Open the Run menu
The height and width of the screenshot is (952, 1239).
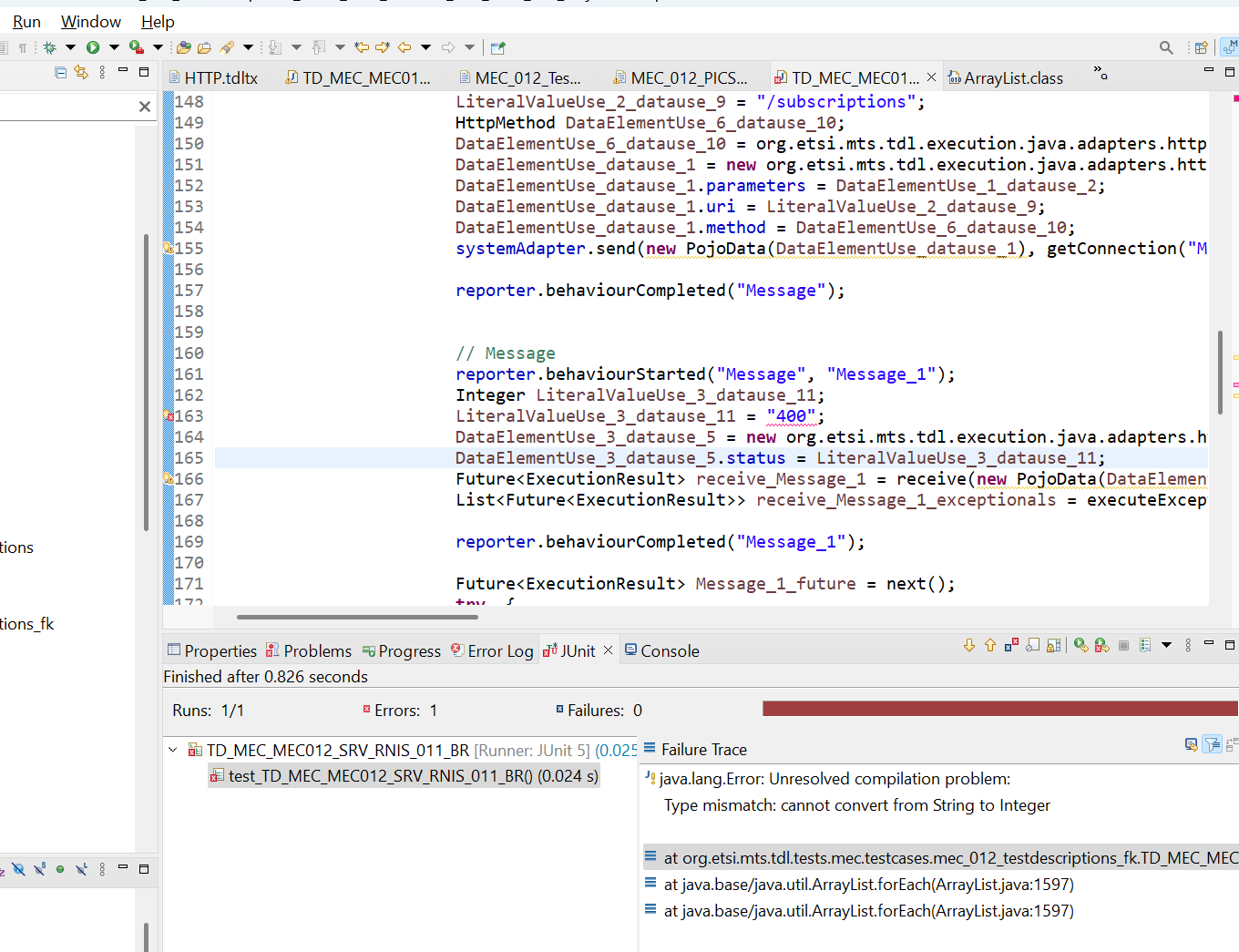tap(26, 22)
